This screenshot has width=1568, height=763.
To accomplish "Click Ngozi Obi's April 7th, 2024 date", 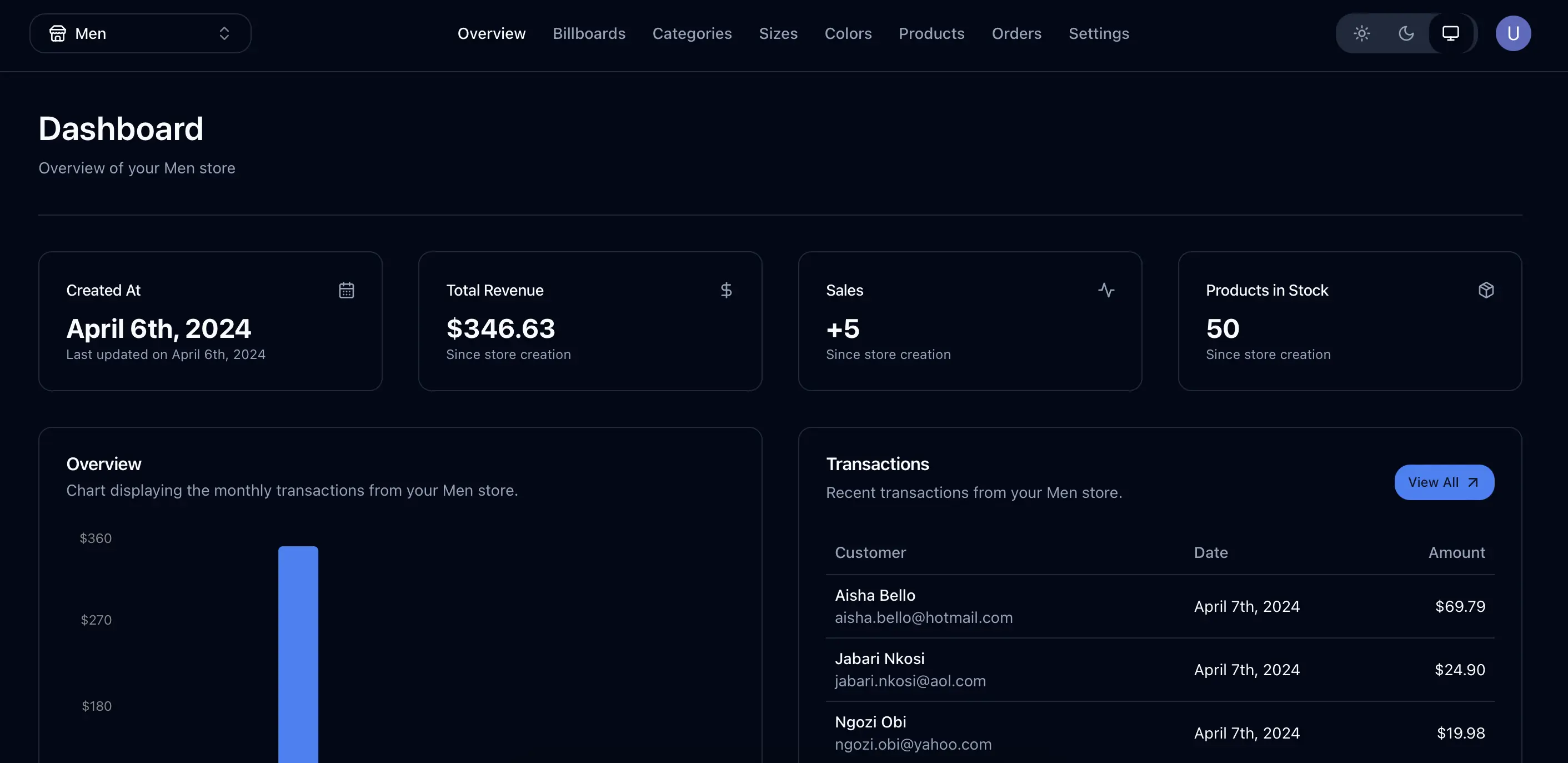I will click(x=1246, y=733).
